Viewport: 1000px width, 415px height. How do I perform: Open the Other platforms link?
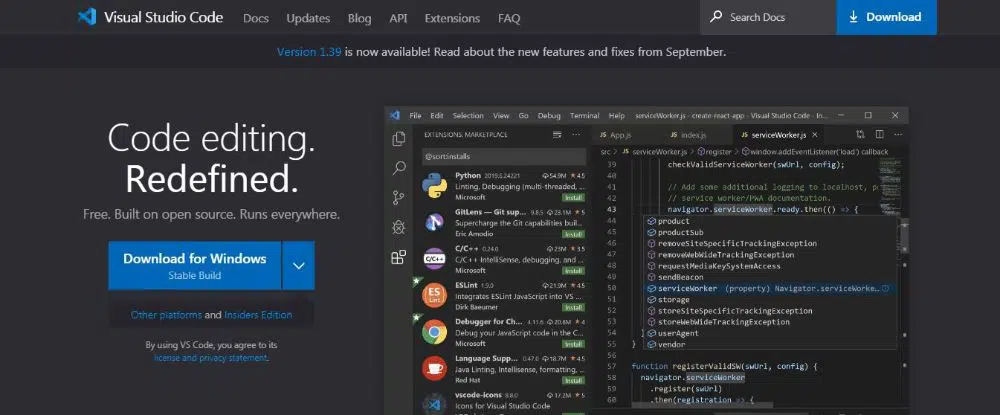[x=166, y=315]
